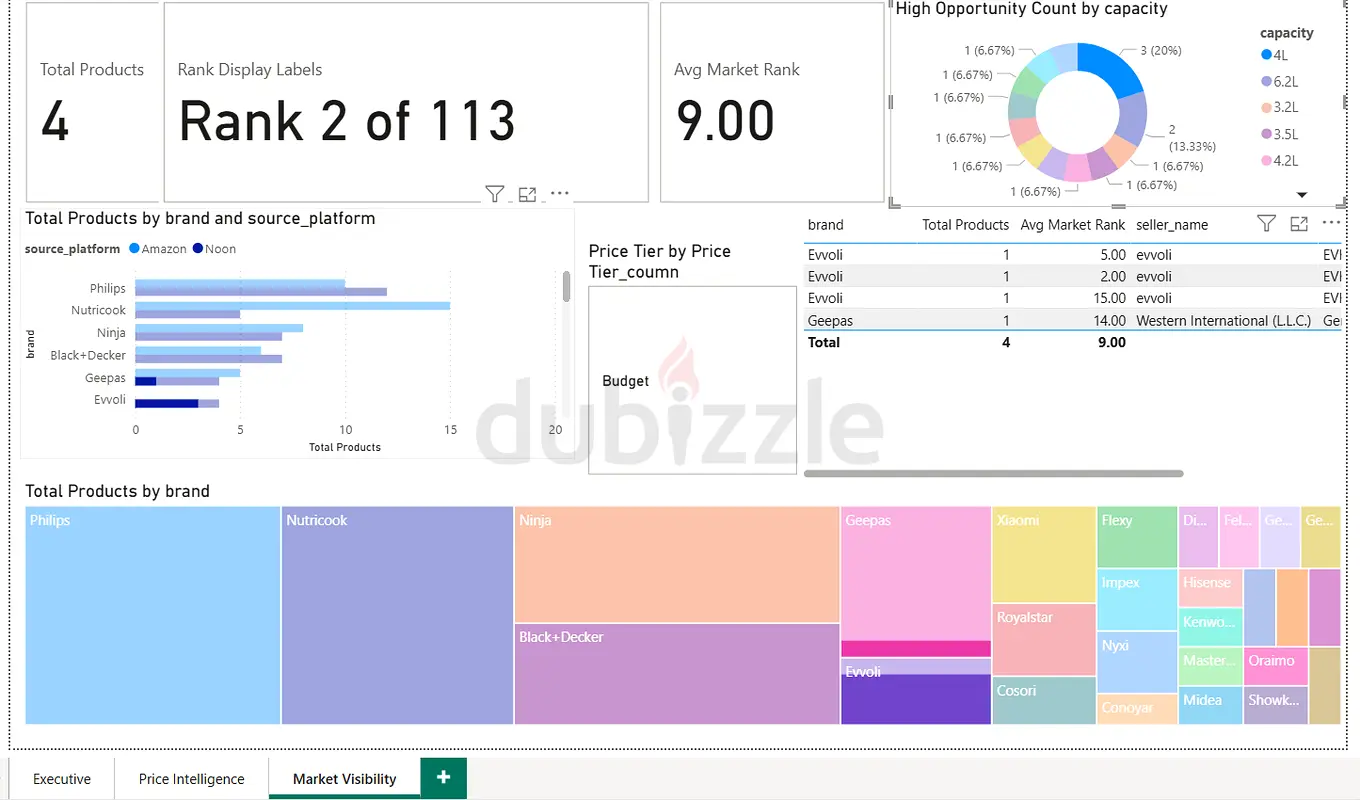Open focus mode for the bar chart visual
Viewport: 1360px width, 800px height.
click(528, 194)
